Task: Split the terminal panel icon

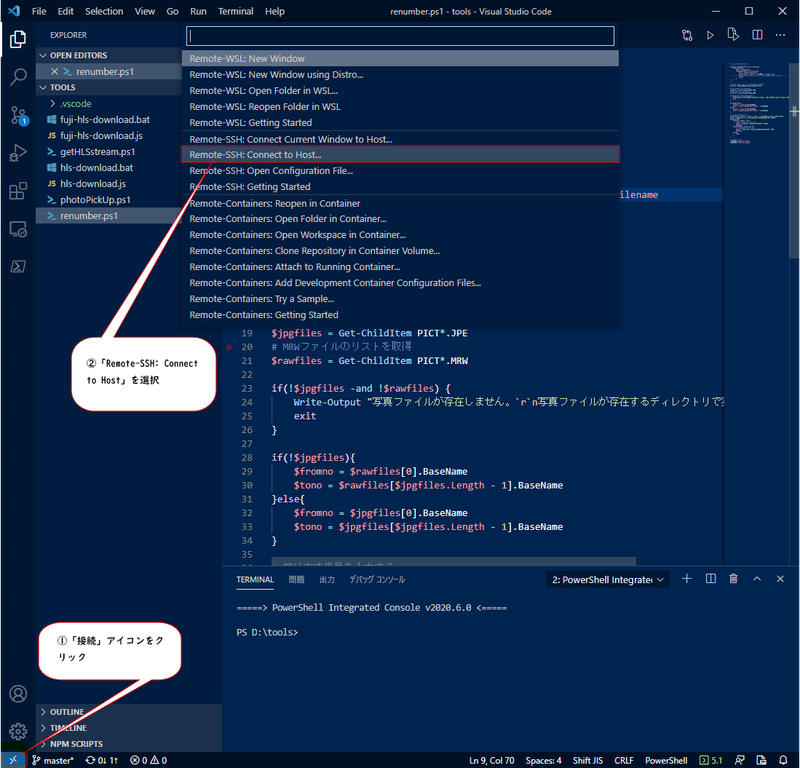Action: point(710,579)
